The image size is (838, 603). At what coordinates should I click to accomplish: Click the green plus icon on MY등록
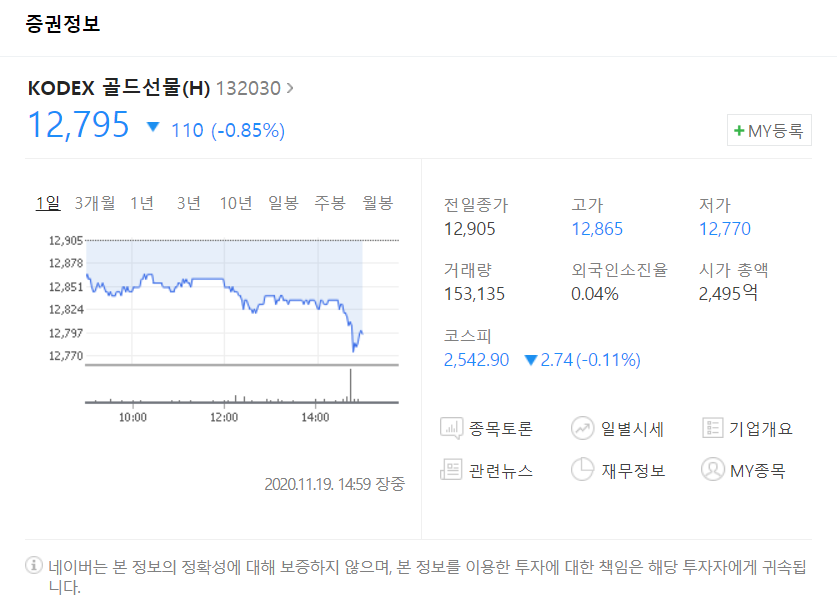pyautogui.click(x=739, y=130)
